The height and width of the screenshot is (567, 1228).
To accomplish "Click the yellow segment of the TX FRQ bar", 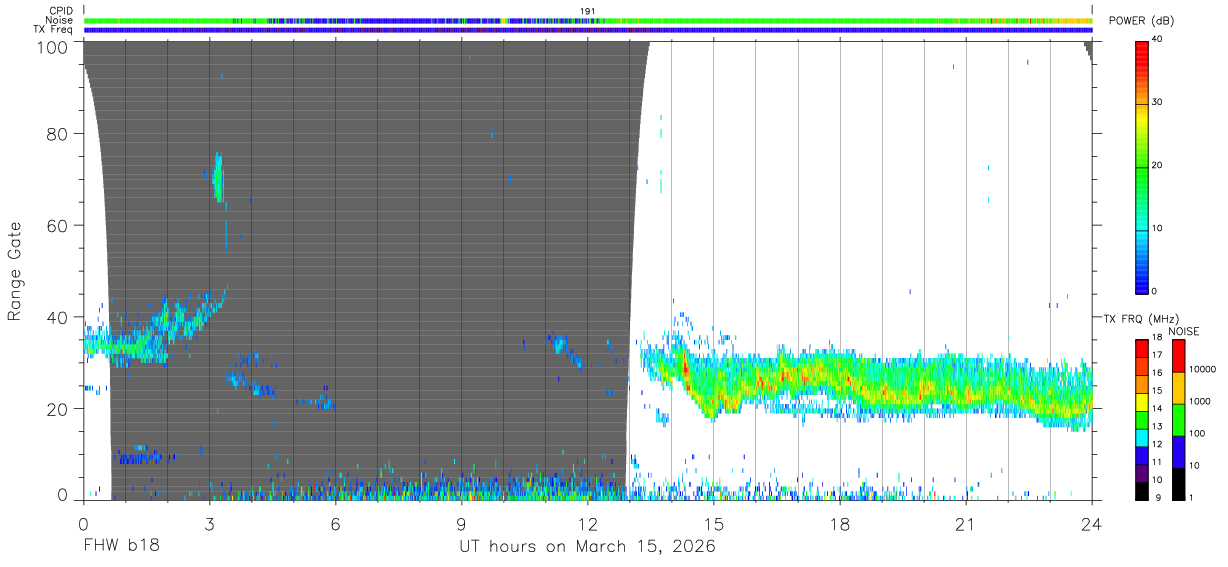I will pos(1142,401).
